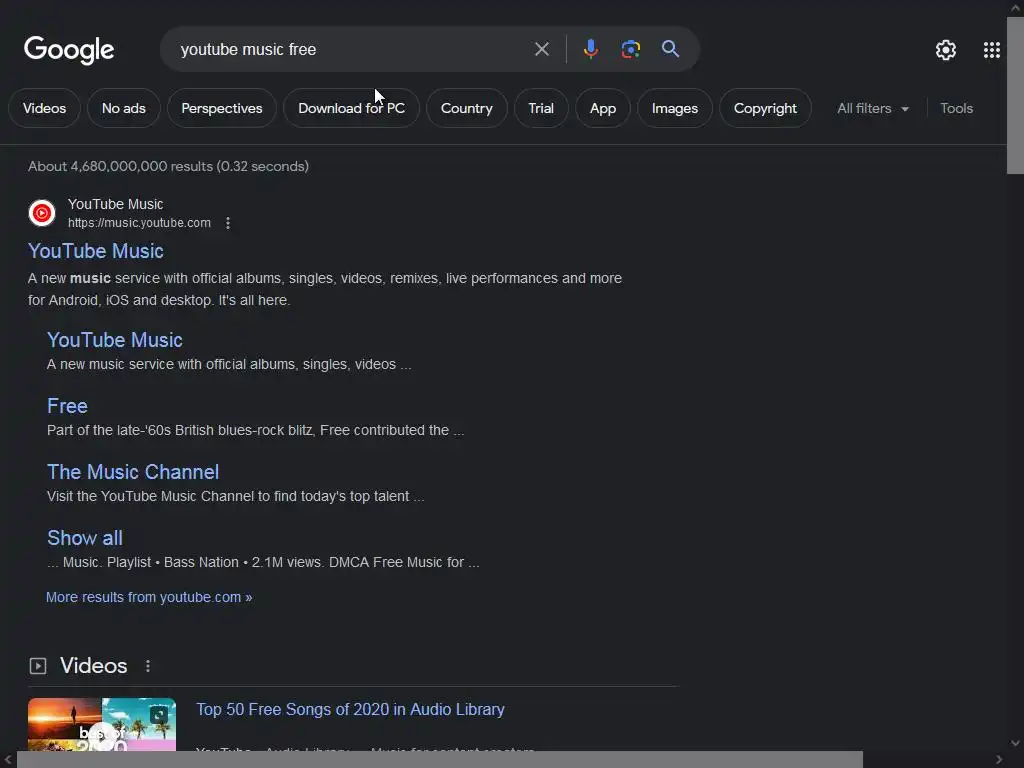Open the Tools button
This screenshot has width=1024, height=768.
(x=956, y=108)
